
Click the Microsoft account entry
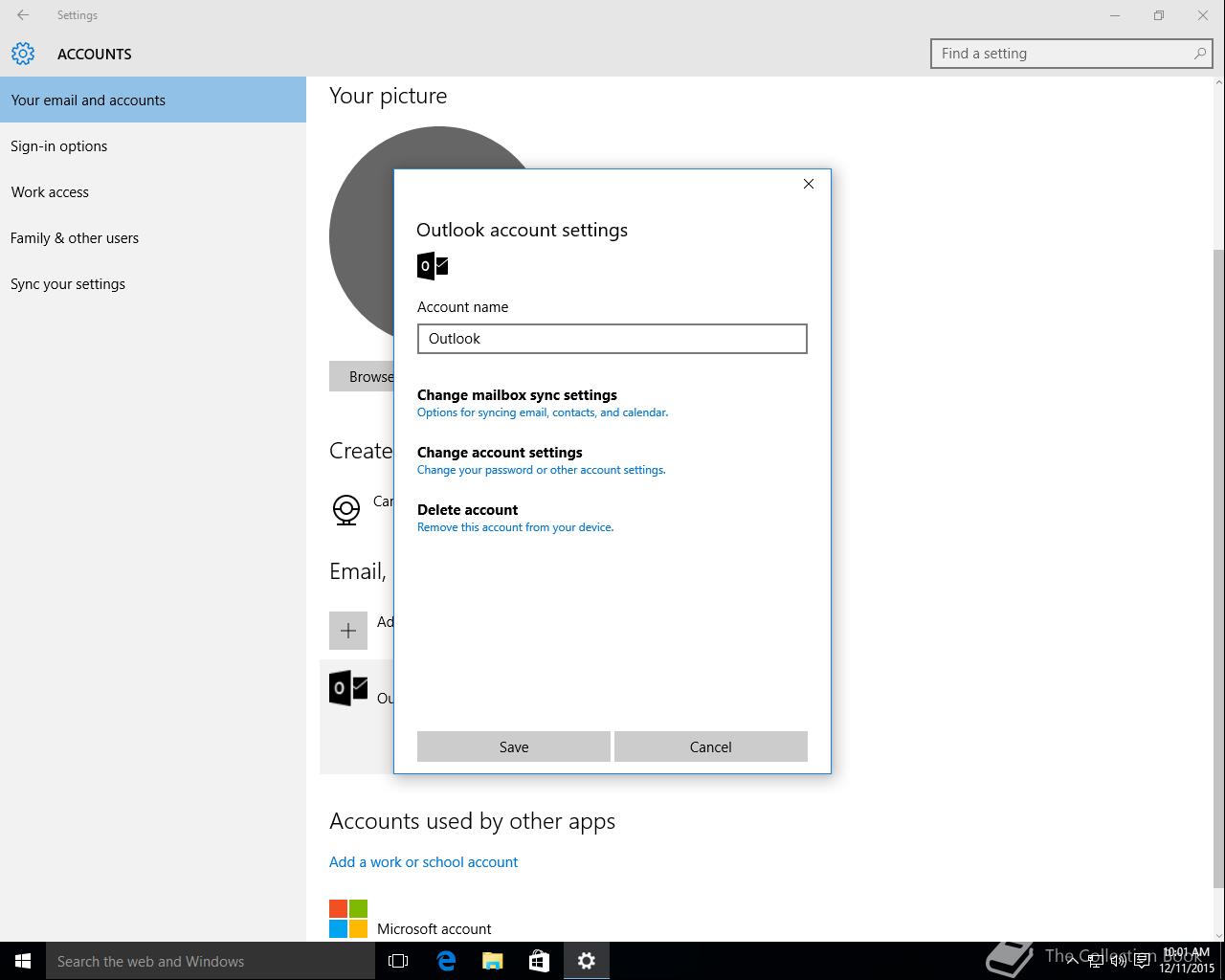coord(411,919)
